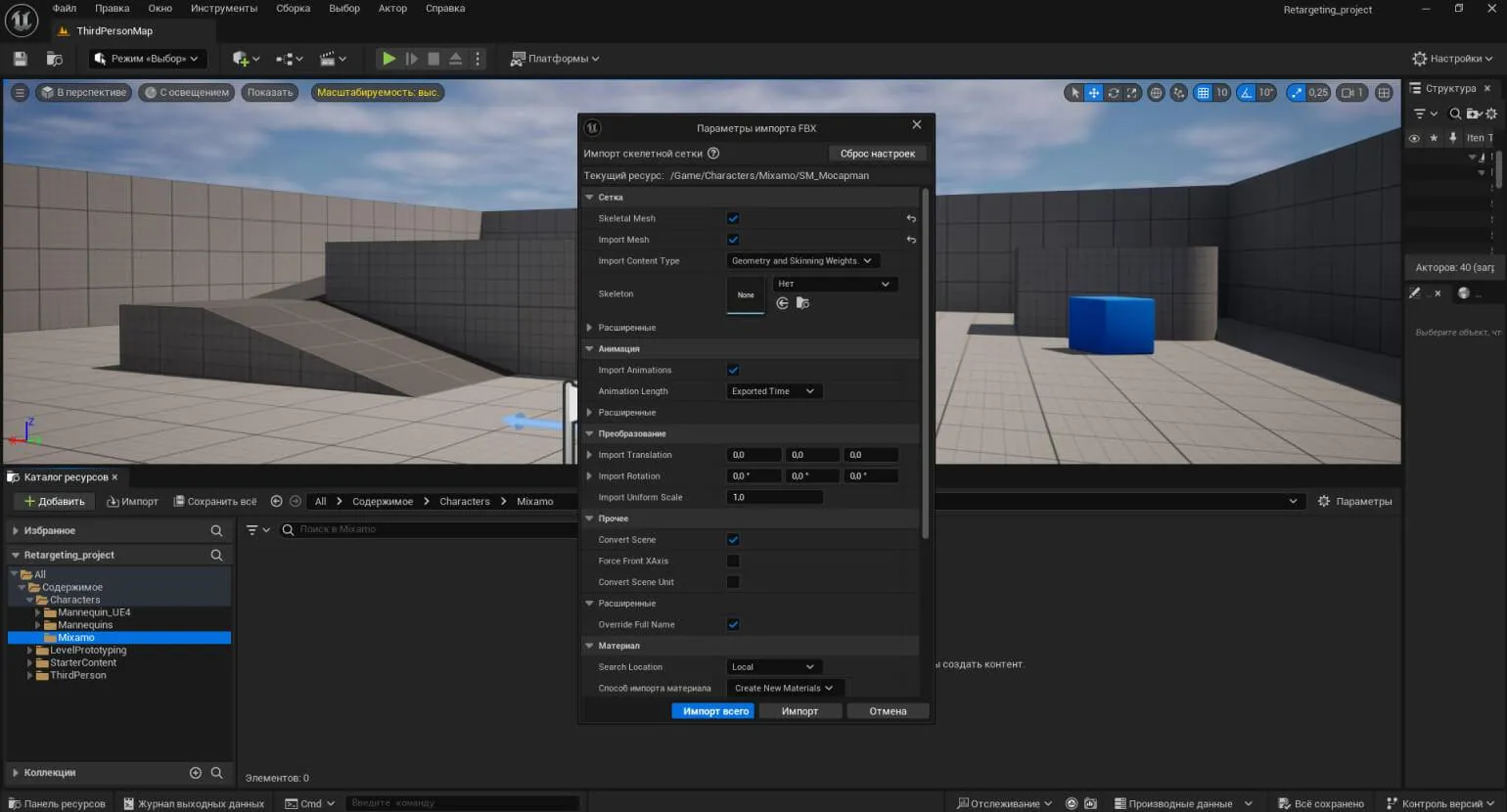Click the green Play in editor button
This screenshot has width=1507, height=812.
[x=388, y=59]
